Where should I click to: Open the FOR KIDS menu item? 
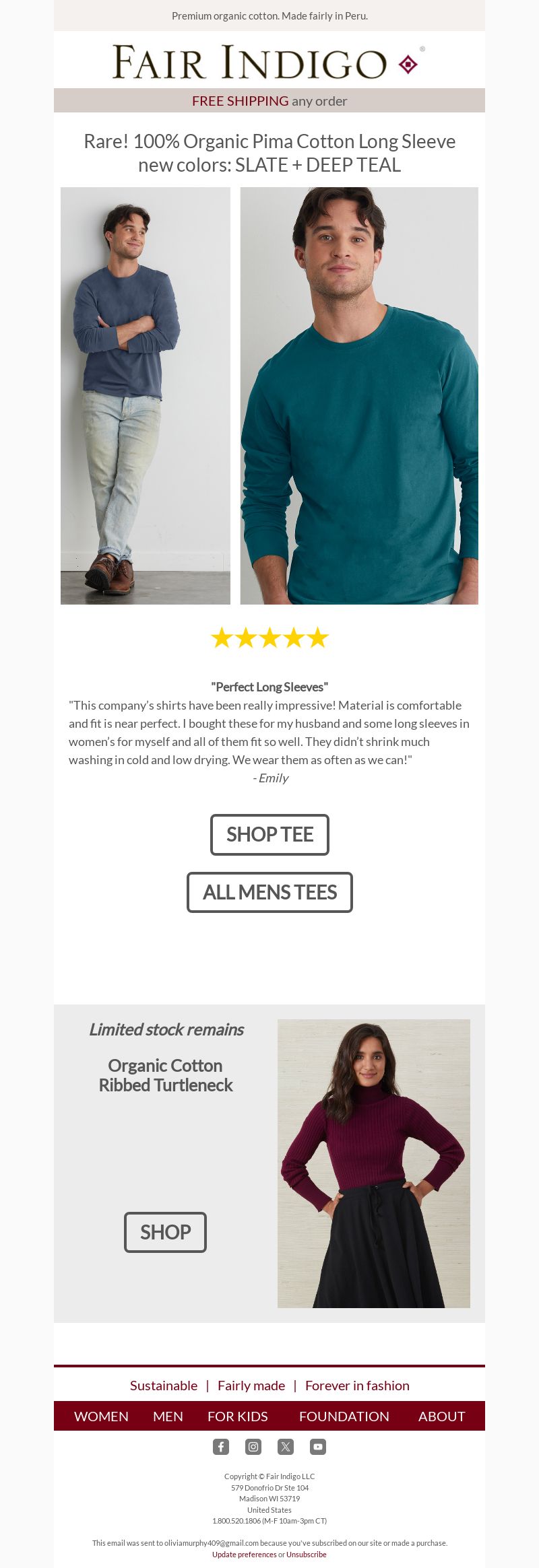(x=238, y=1416)
